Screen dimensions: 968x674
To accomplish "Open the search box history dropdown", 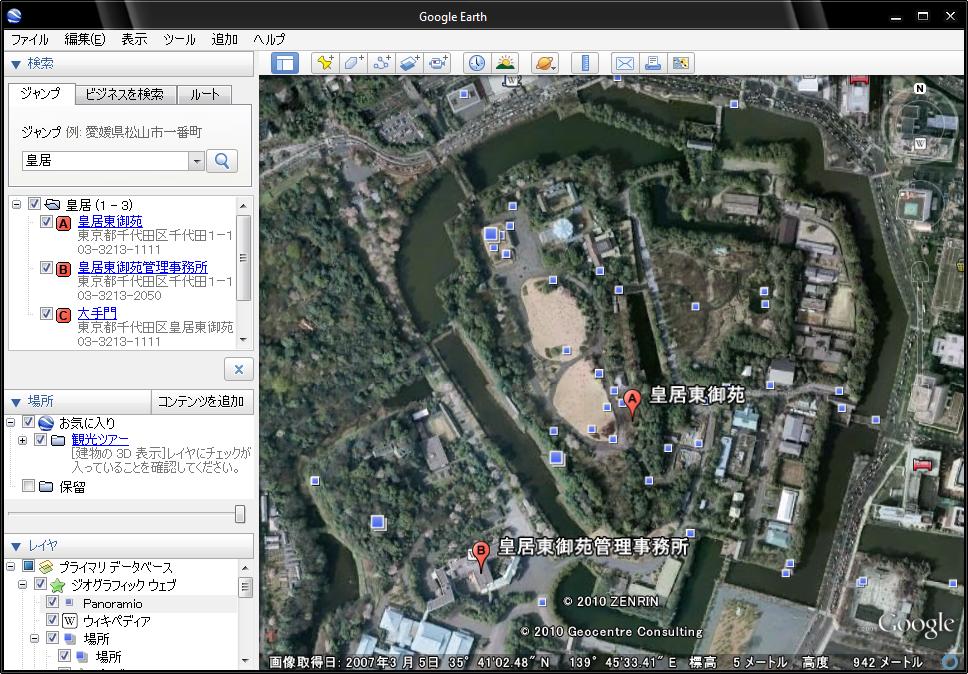I will tap(196, 161).
